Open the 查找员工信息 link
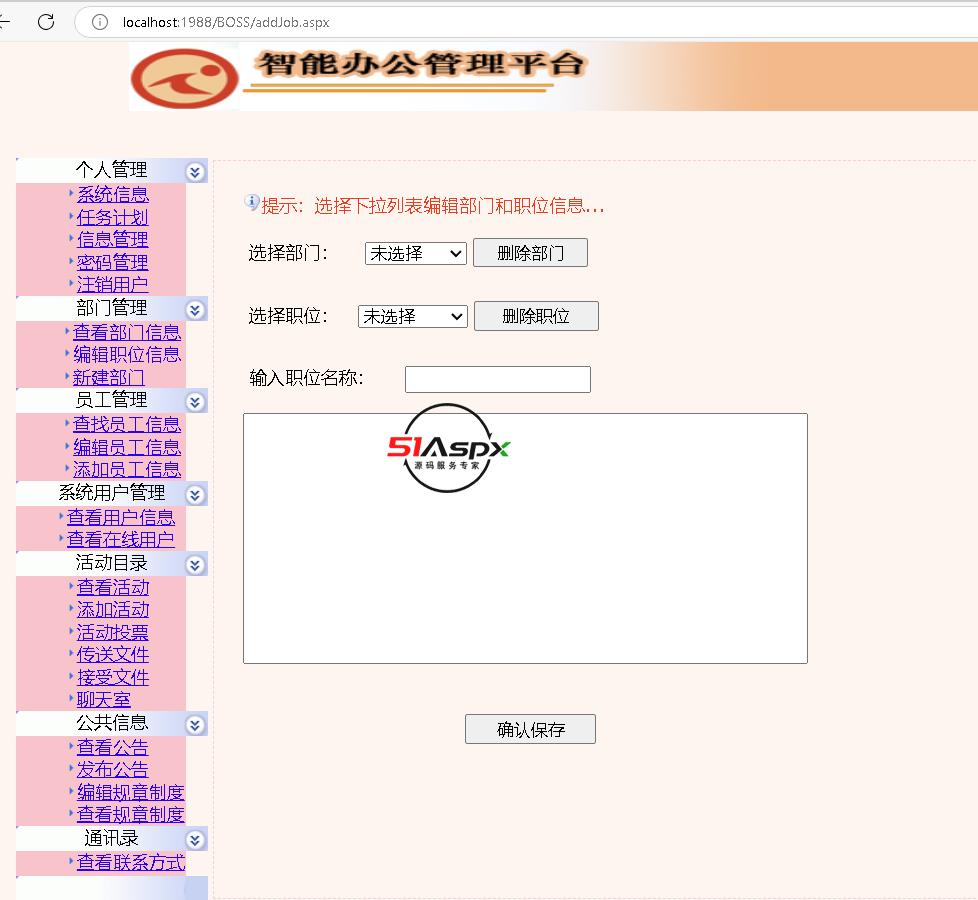978x900 pixels. 127,424
